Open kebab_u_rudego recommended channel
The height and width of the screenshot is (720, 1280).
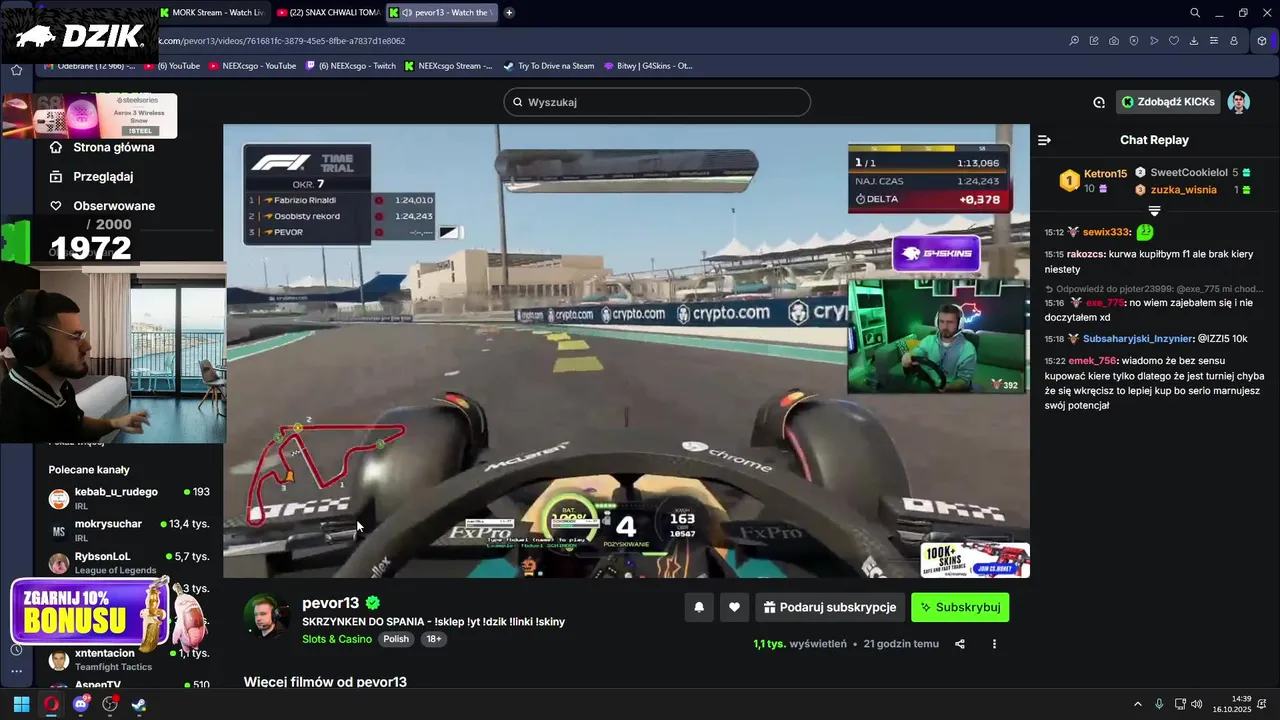click(x=129, y=498)
